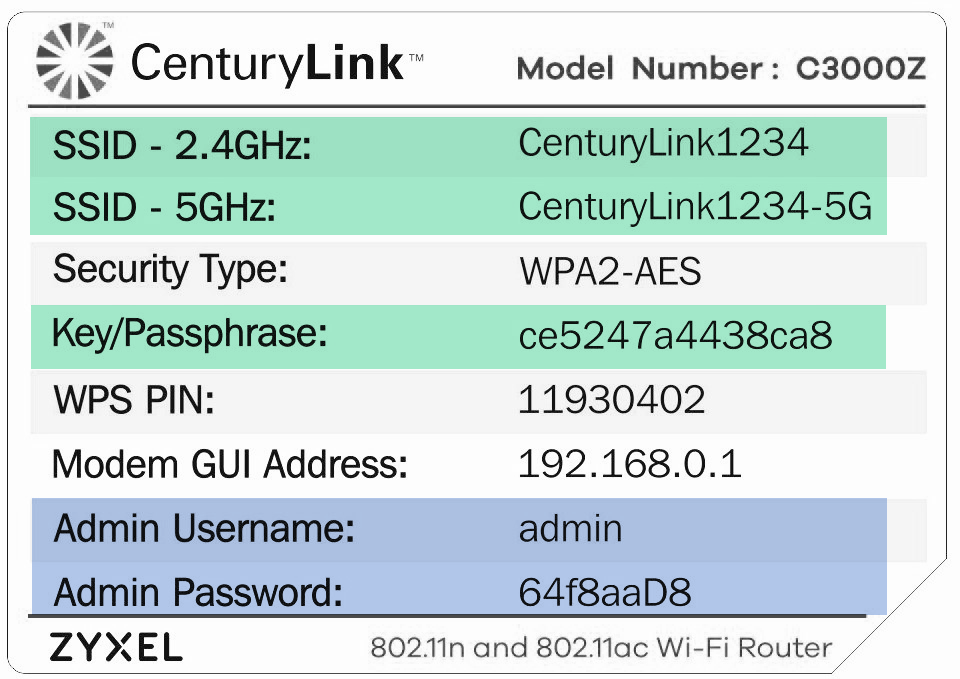Select the CenturyLink1234 network name

coord(663,143)
